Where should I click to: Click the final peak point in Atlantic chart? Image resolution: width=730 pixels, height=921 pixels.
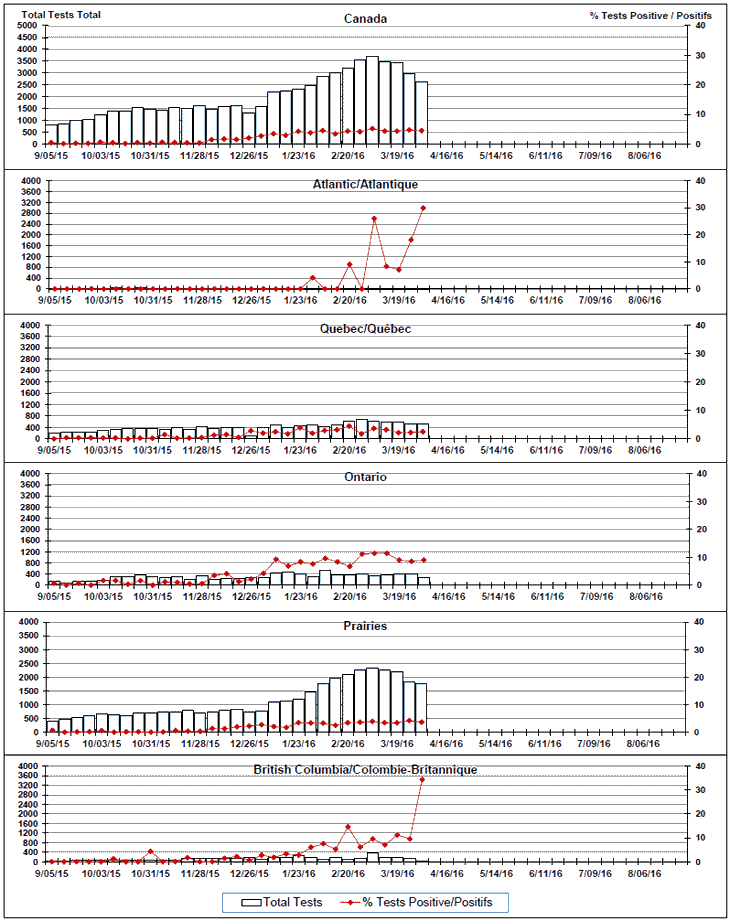(423, 207)
